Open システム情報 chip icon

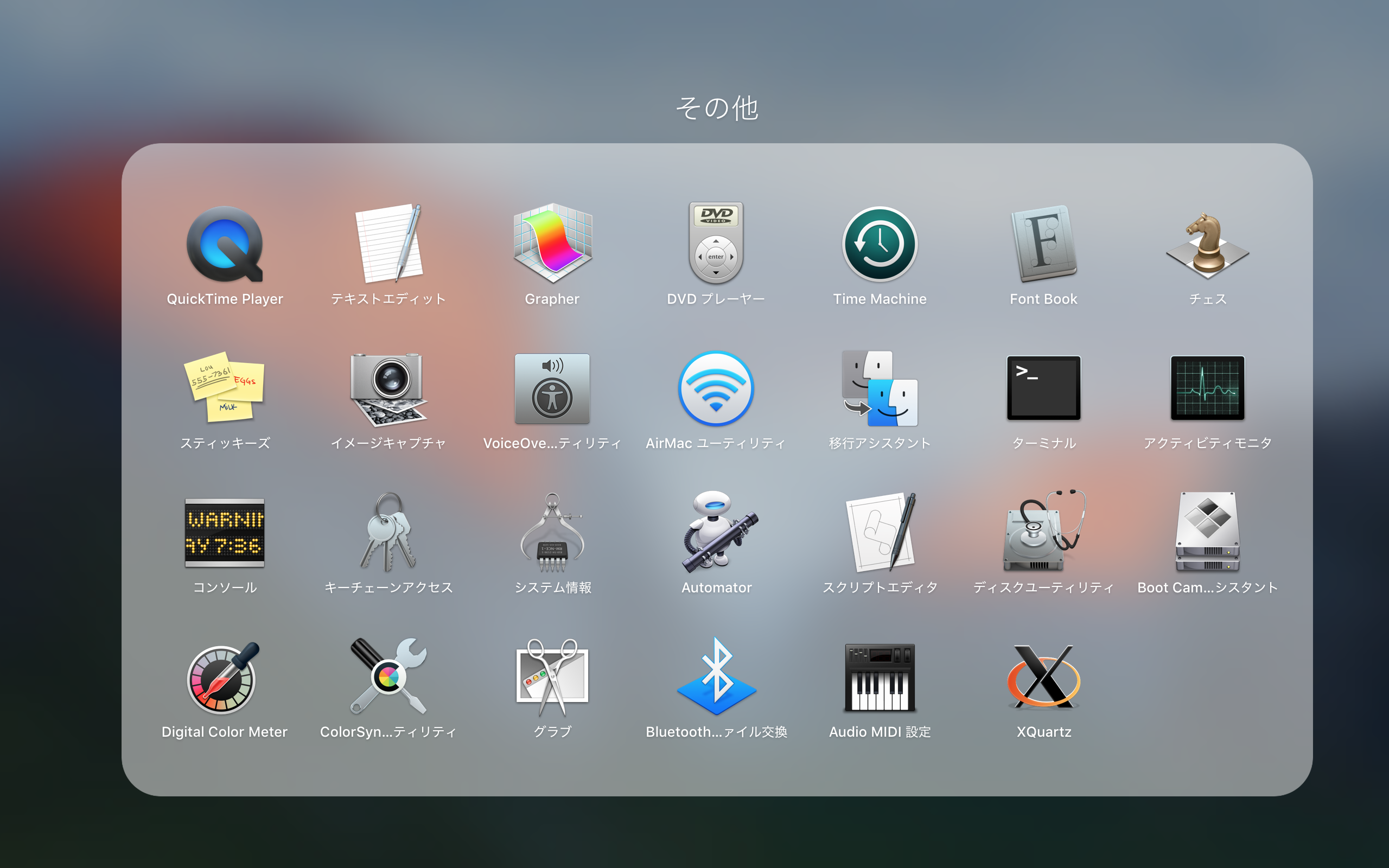point(553,532)
